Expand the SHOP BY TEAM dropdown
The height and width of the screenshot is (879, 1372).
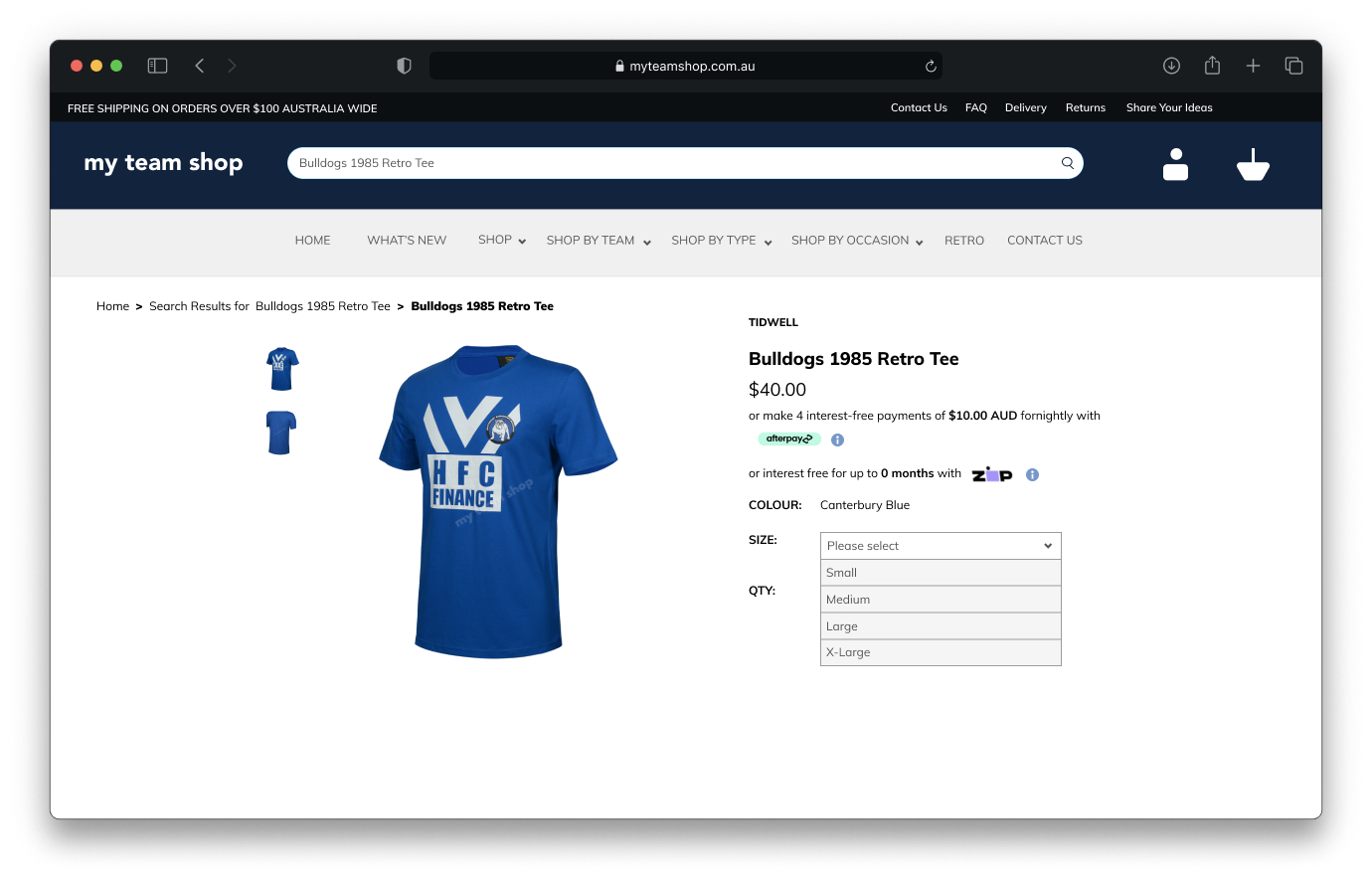pyautogui.click(x=599, y=241)
